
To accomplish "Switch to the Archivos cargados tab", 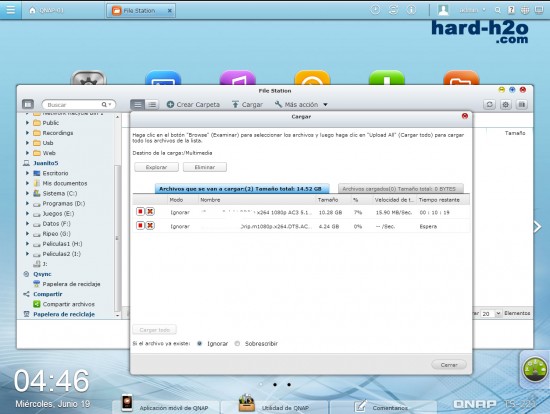I will click(401, 189).
